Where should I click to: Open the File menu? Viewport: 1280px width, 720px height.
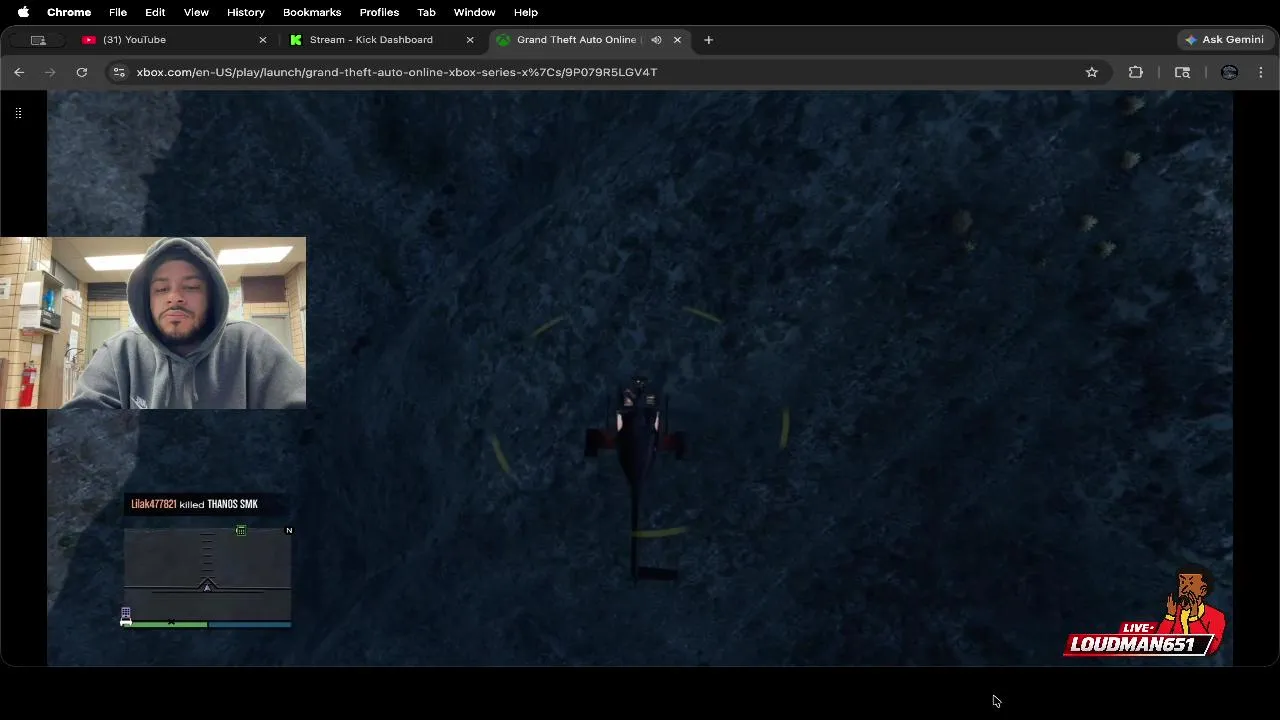118,12
